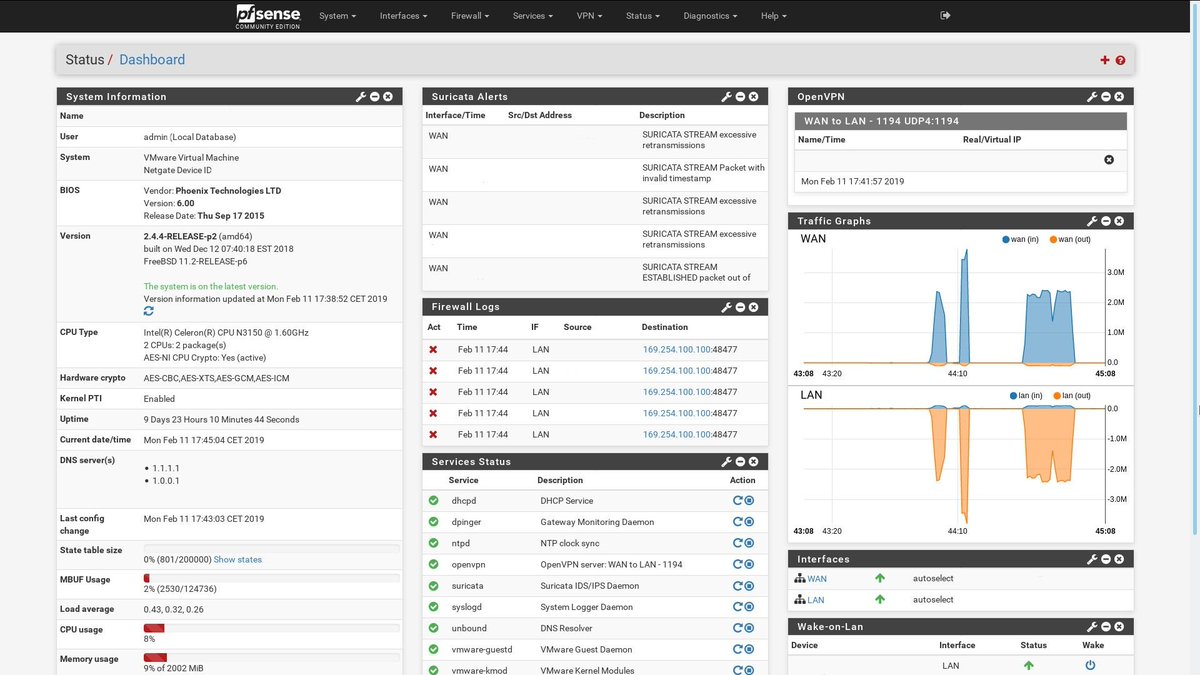Minimize the System Information widget
Image resolution: width=1200 pixels, height=675 pixels.
tap(374, 97)
